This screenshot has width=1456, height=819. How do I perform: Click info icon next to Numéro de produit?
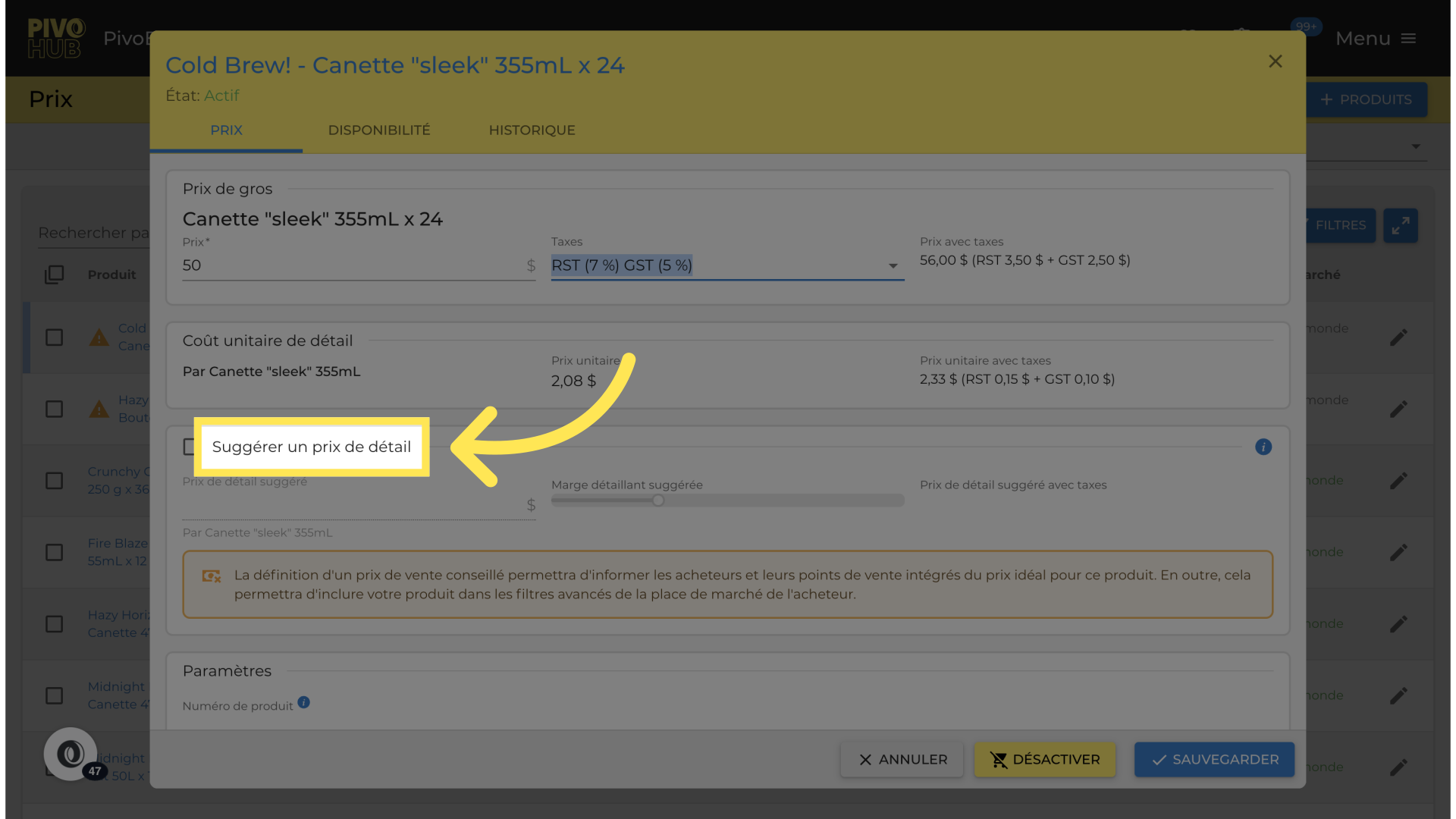pos(303,702)
